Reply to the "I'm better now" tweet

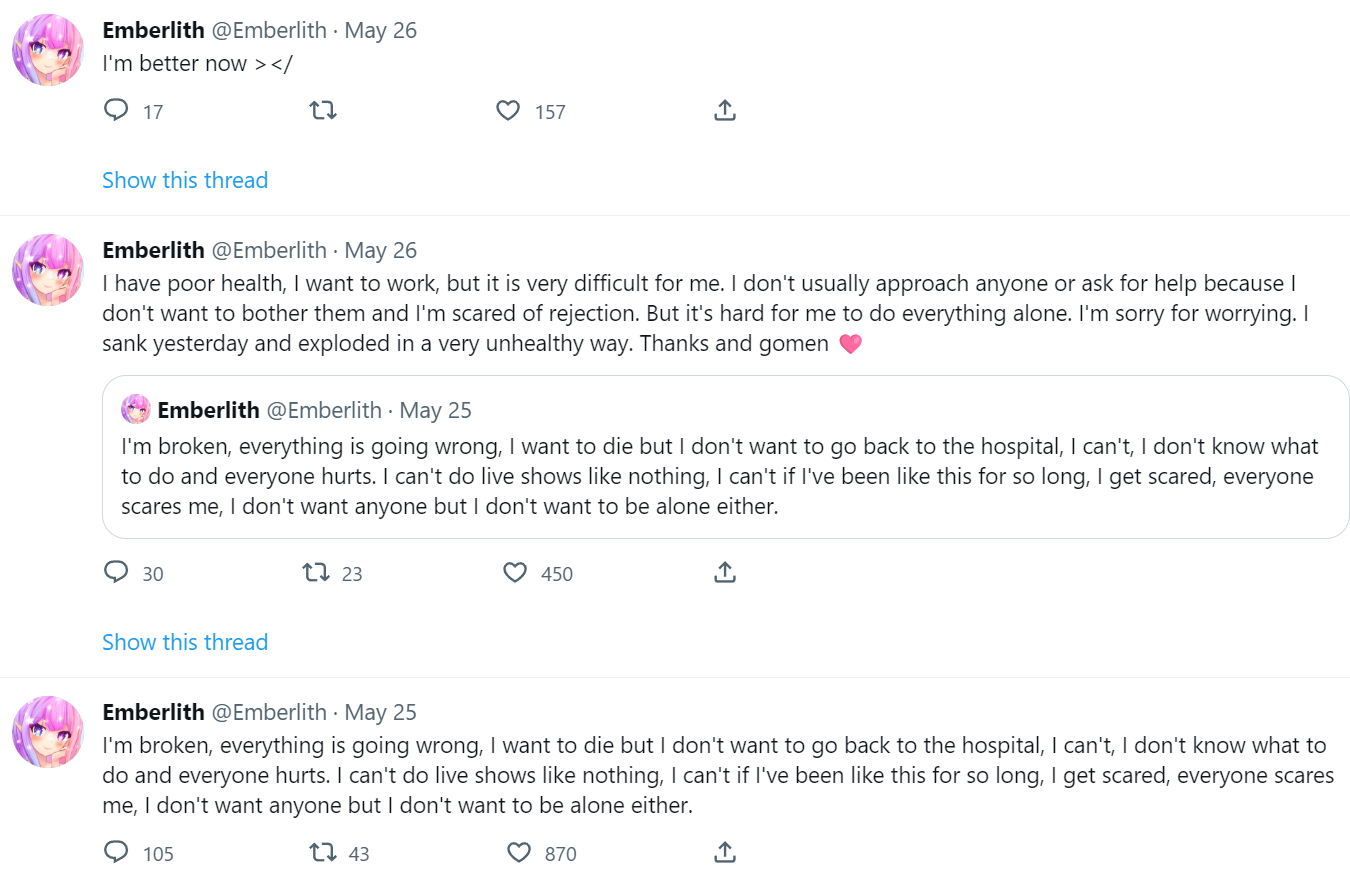117,111
